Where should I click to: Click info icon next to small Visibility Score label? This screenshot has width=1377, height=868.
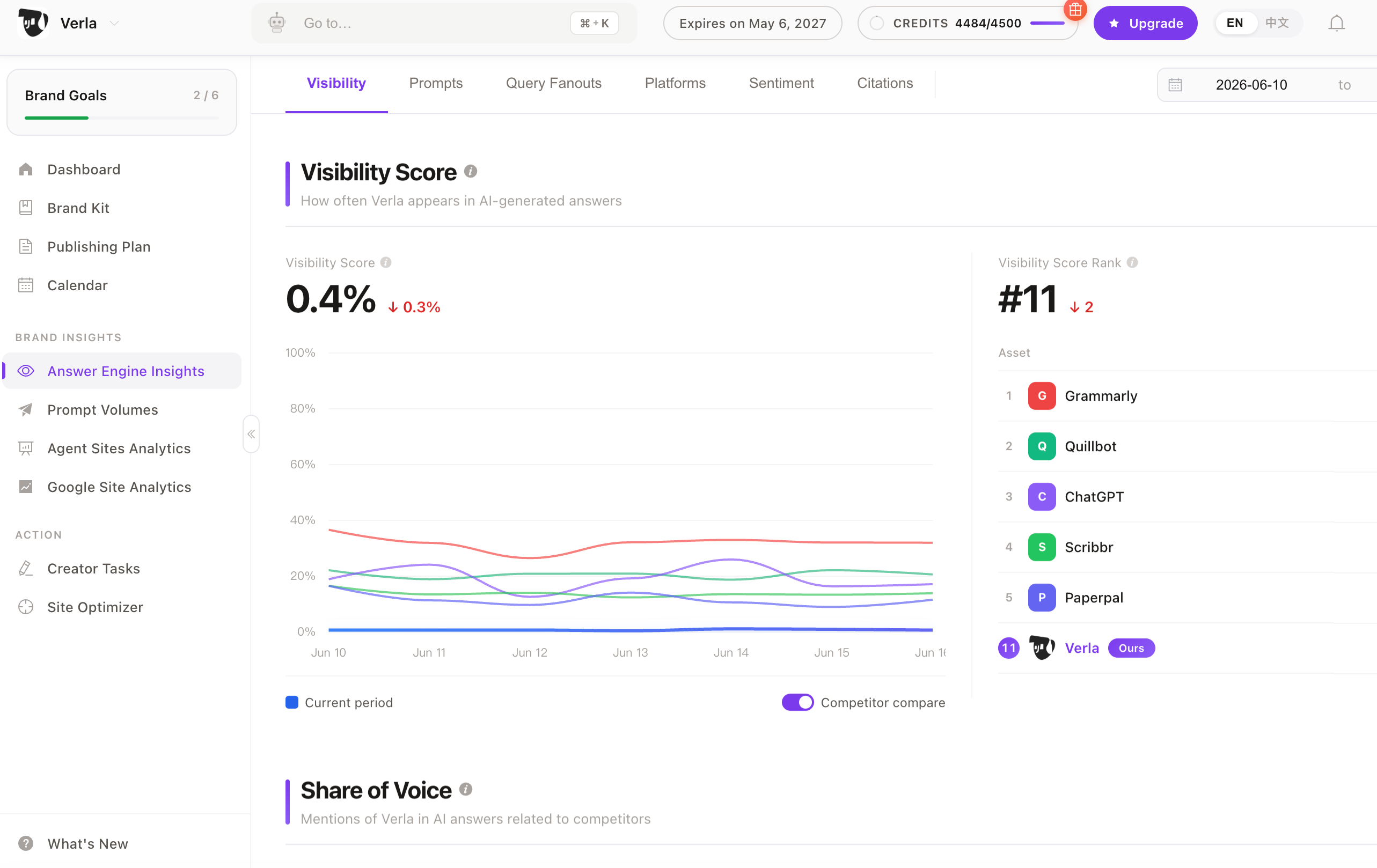click(386, 262)
